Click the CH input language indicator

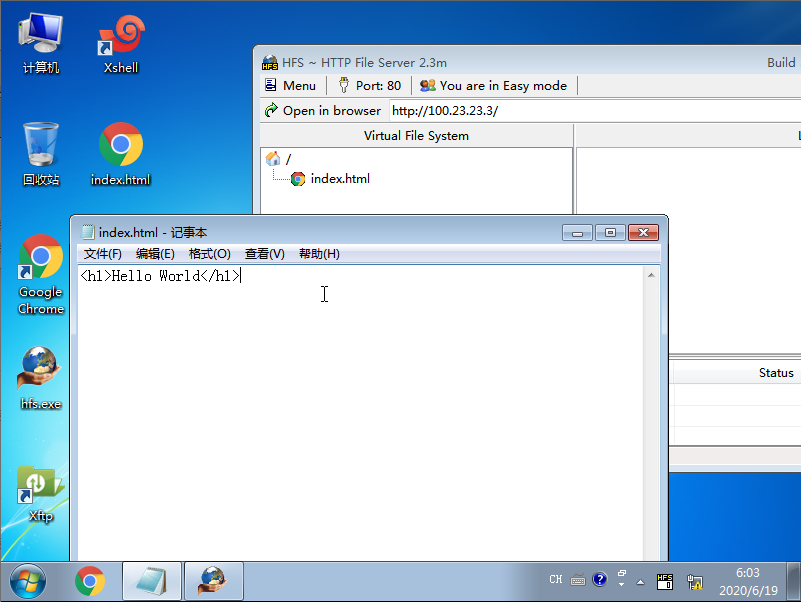pyautogui.click(x=556, y=579)
